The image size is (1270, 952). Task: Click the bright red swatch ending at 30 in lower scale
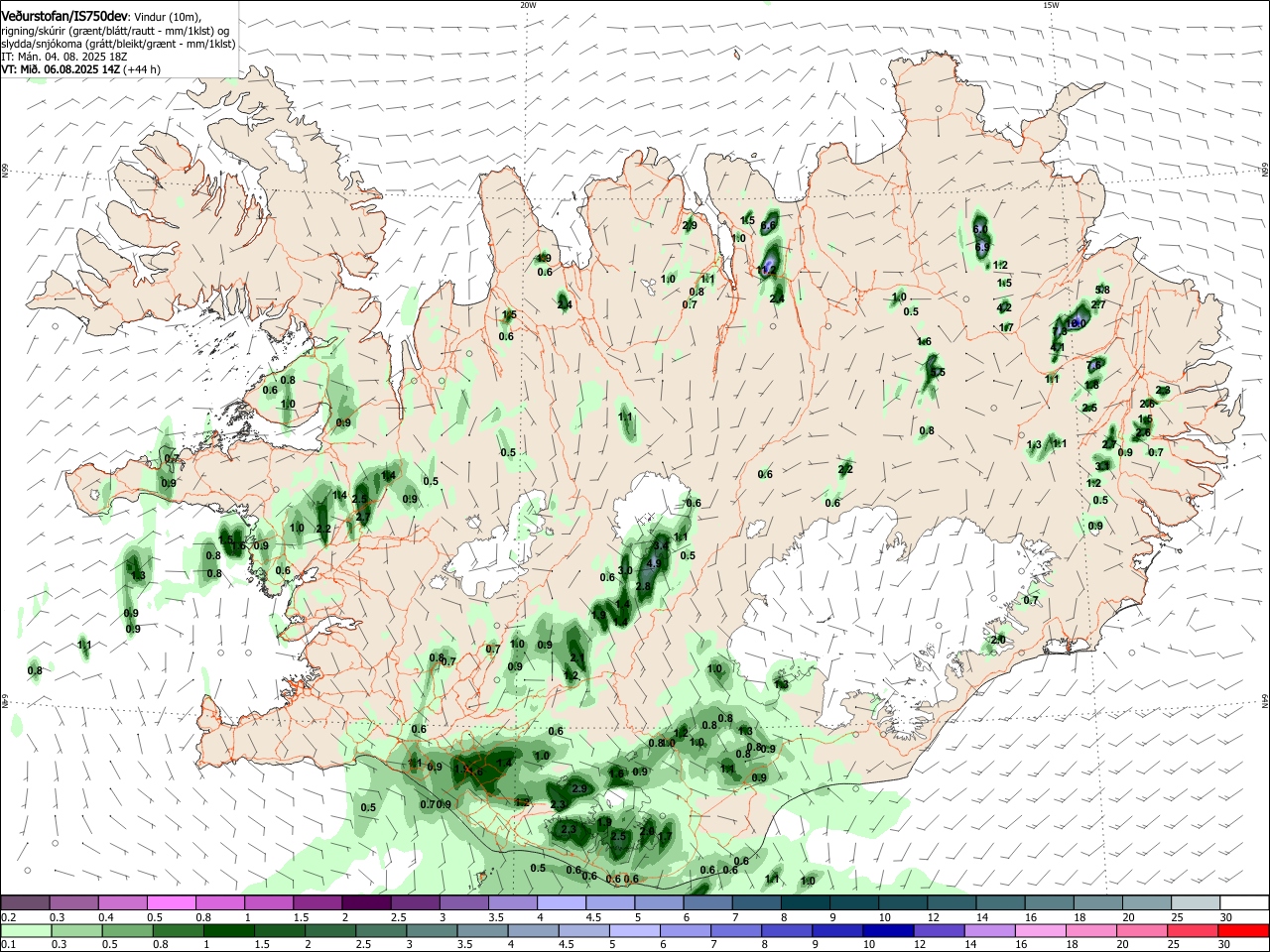(1243, 930)
